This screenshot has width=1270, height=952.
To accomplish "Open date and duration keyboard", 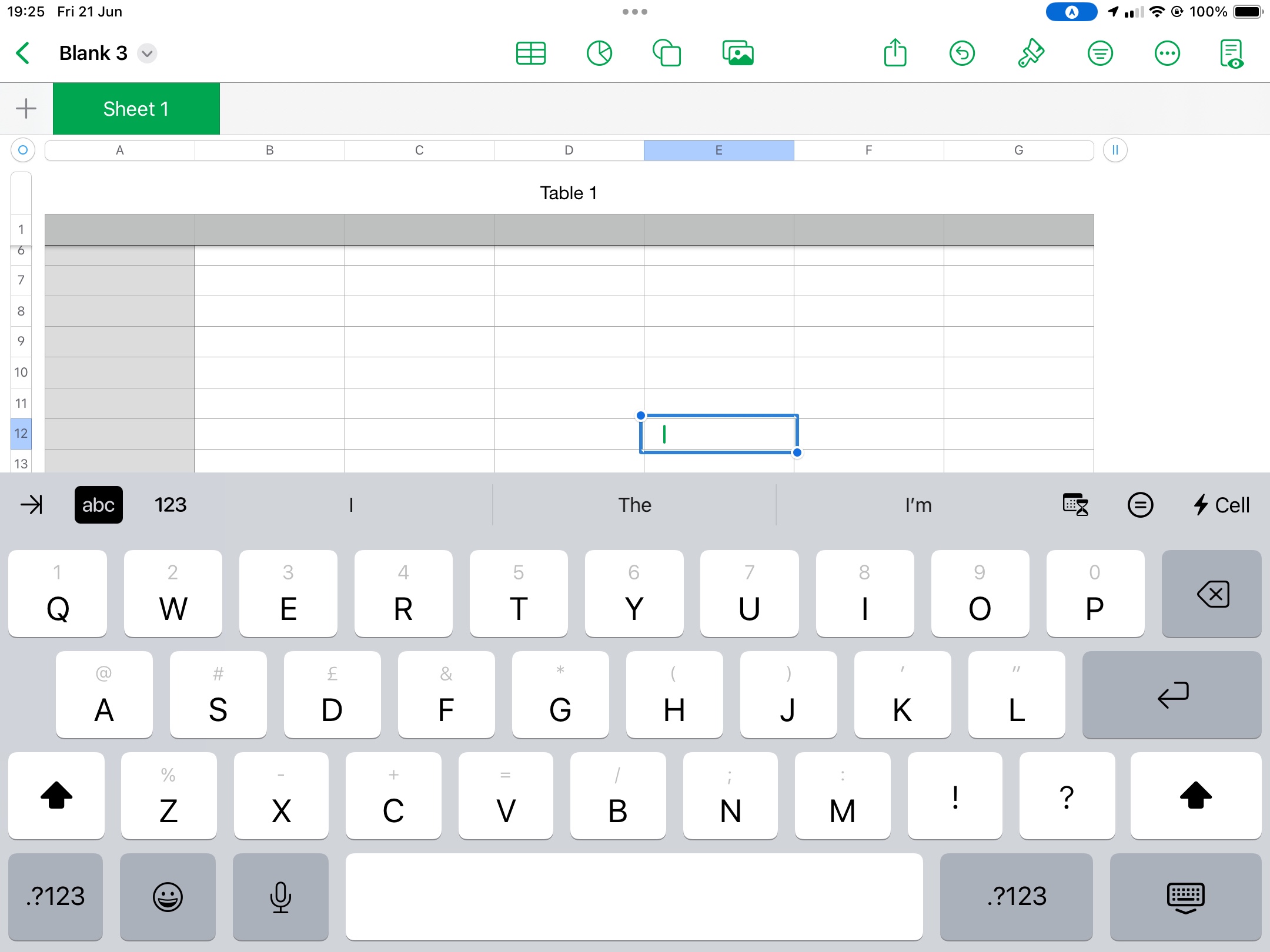I will (x=1075, y=505).
